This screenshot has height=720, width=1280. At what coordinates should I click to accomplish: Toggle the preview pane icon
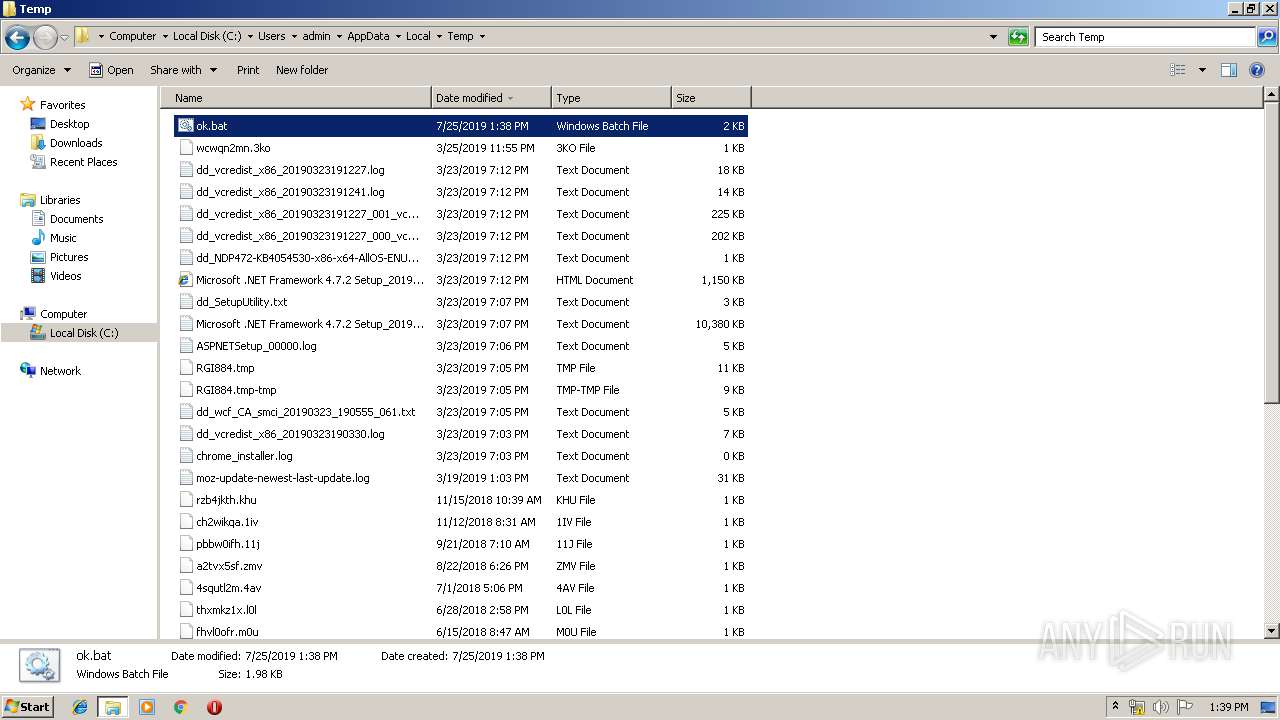pos(1229,70)
